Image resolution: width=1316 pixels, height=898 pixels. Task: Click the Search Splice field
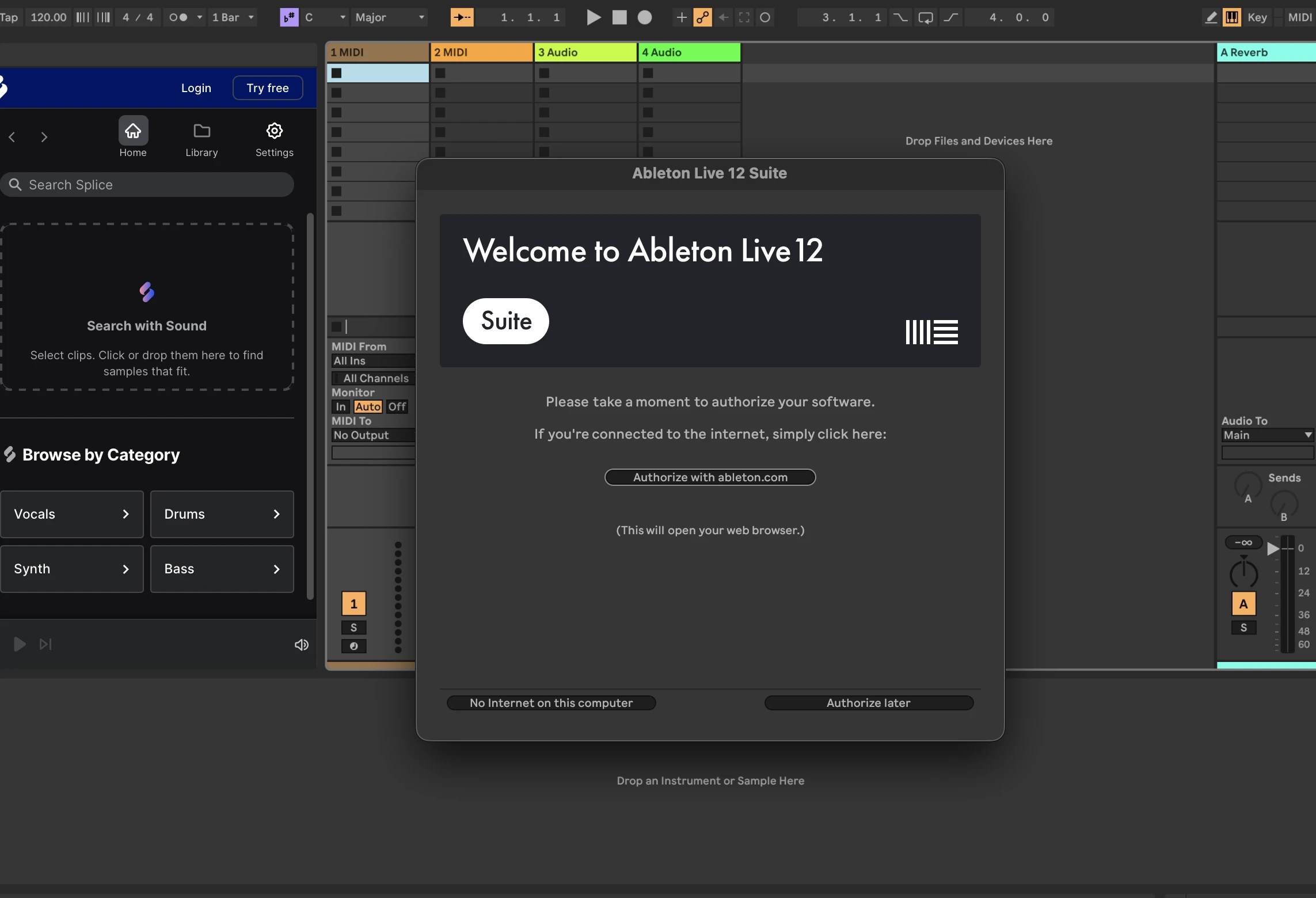coord(147,185)
